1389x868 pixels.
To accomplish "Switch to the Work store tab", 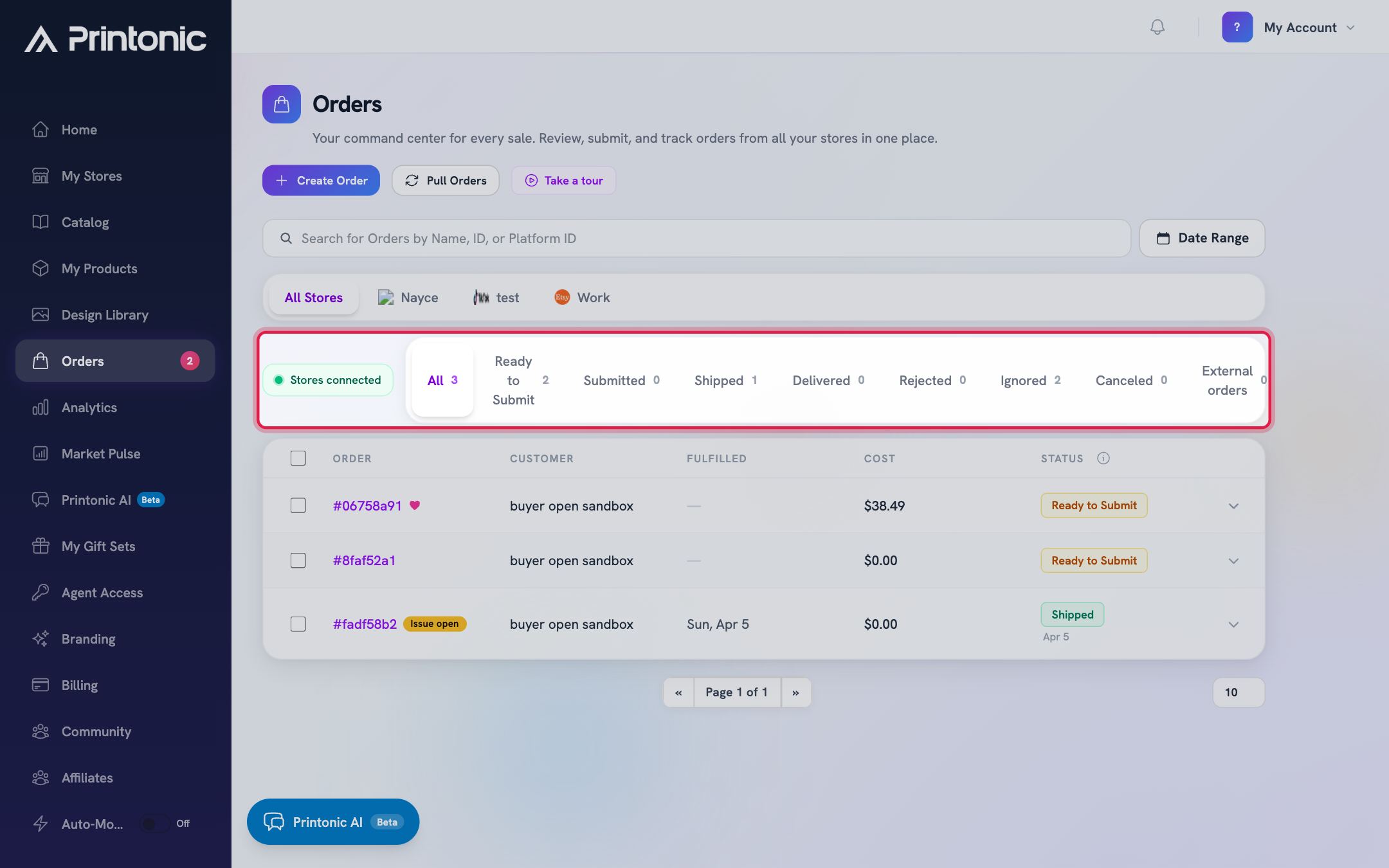I will 582,297.
